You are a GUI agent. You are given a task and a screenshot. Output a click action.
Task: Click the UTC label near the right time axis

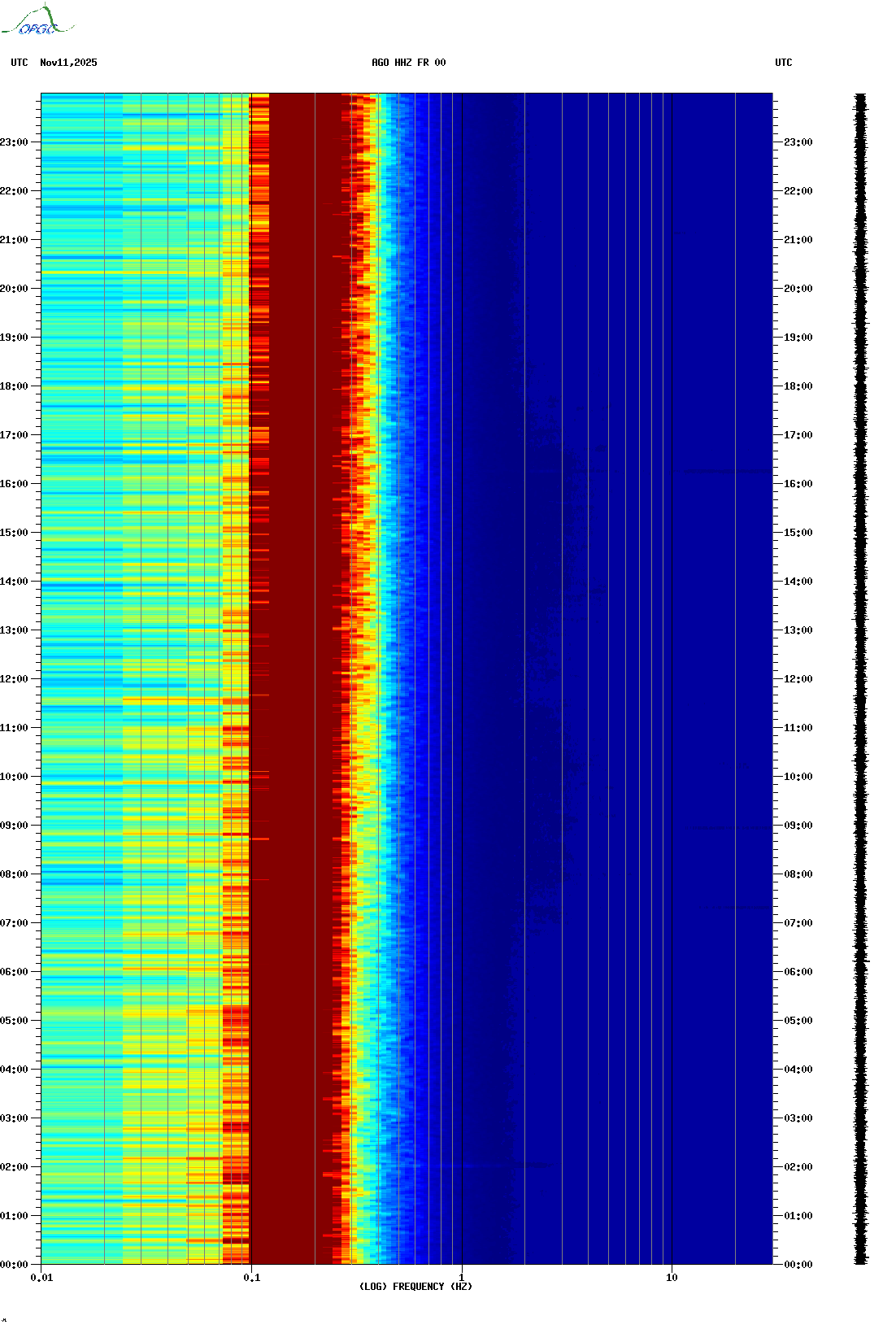tap(784, 63)
